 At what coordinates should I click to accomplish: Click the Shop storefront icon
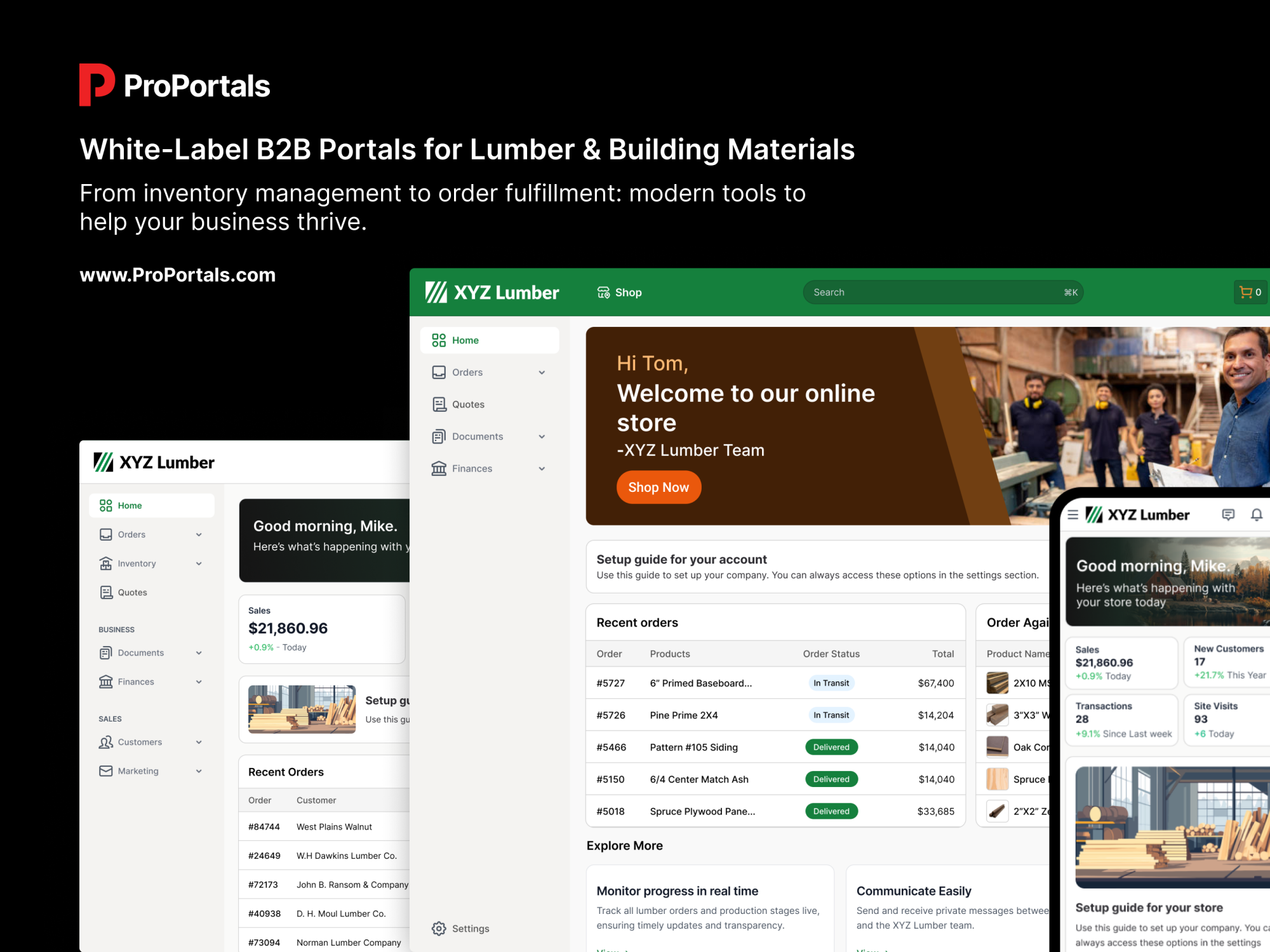(603, 293)
